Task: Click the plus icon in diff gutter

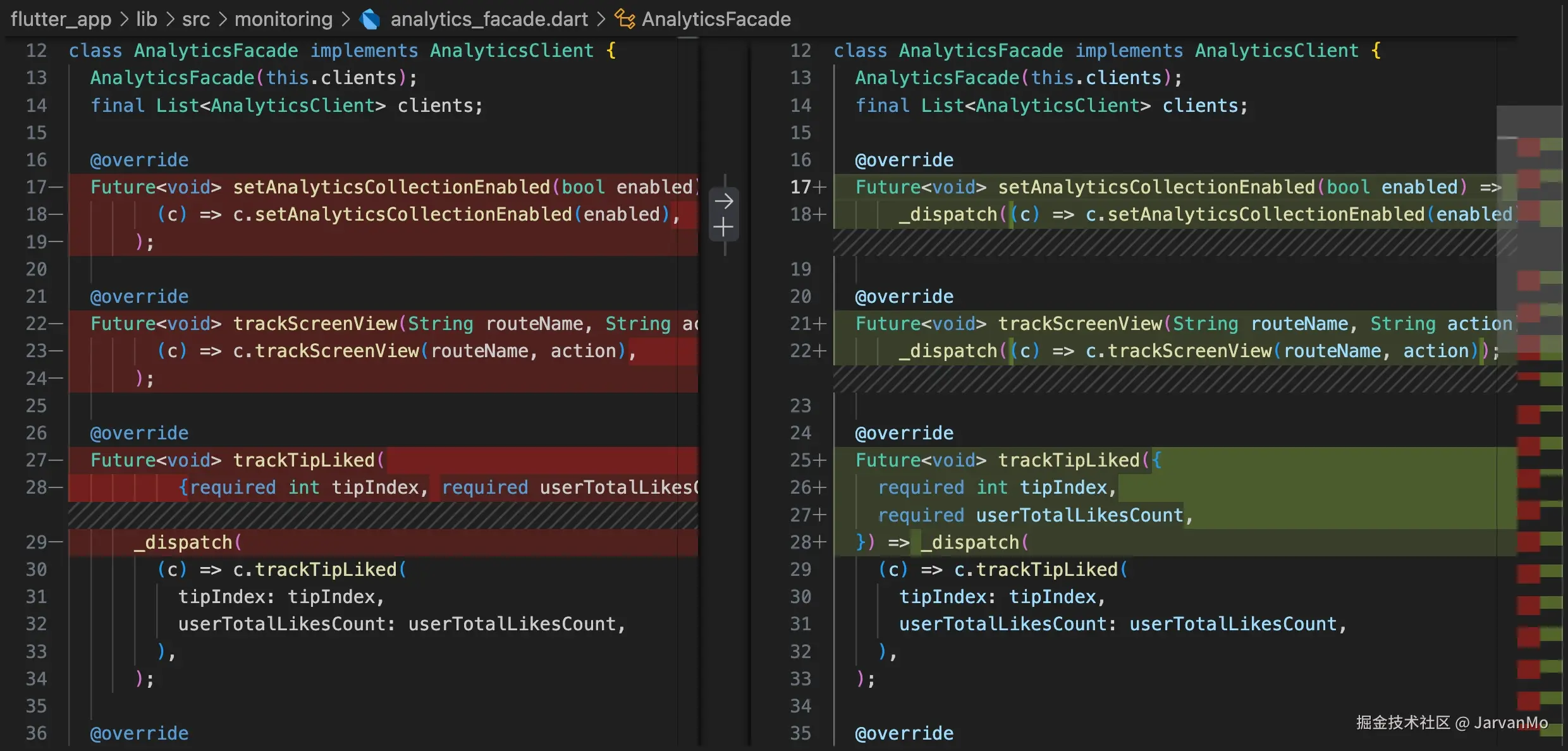Action: point(723,227)
